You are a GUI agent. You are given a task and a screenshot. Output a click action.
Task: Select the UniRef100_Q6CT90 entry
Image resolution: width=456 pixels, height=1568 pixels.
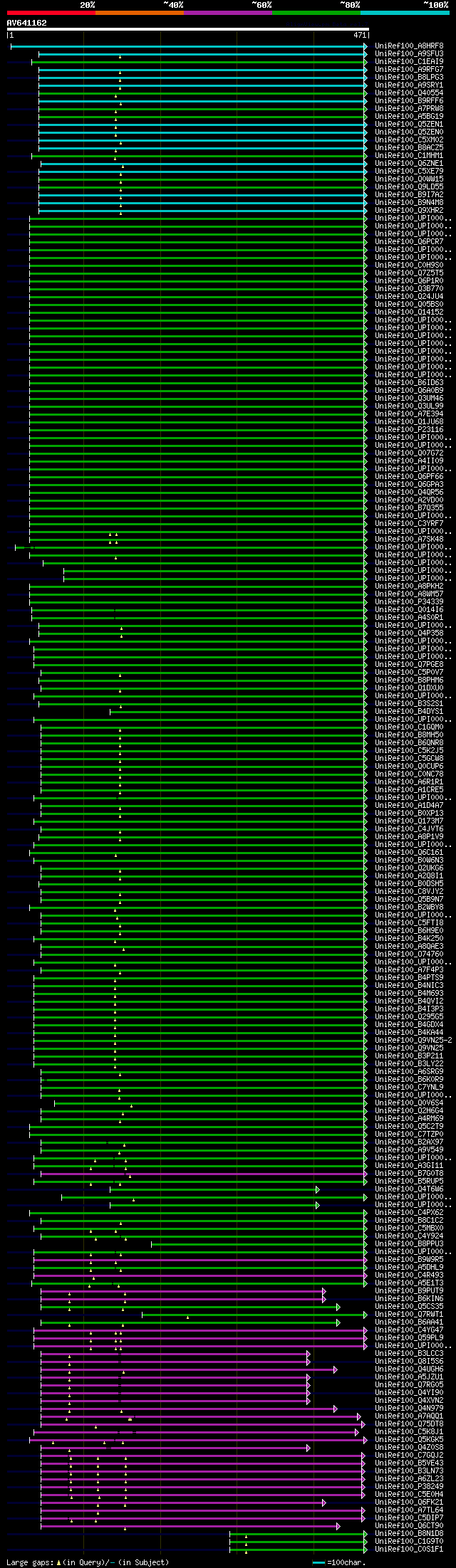(409, 1526)
